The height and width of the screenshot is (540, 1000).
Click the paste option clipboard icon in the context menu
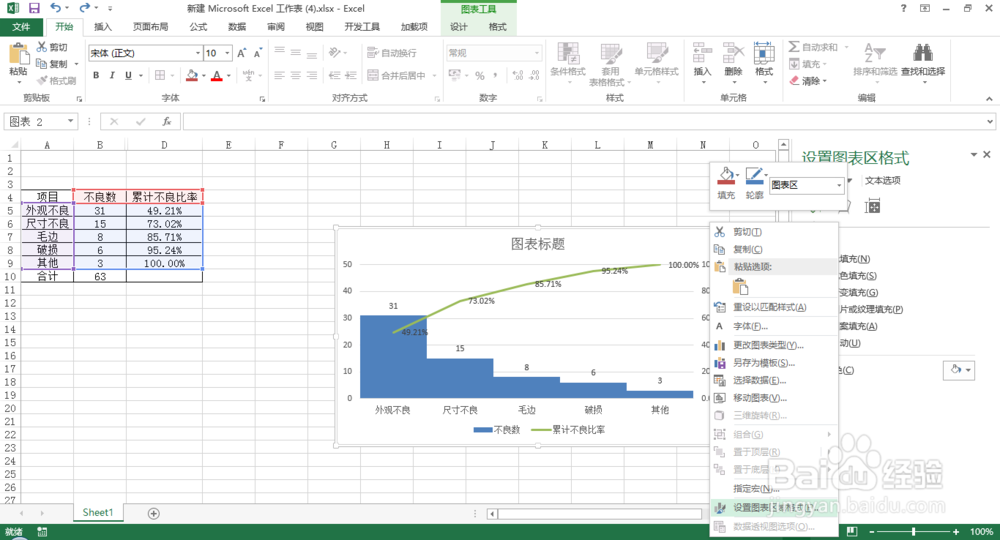click(x=740, y=286)
